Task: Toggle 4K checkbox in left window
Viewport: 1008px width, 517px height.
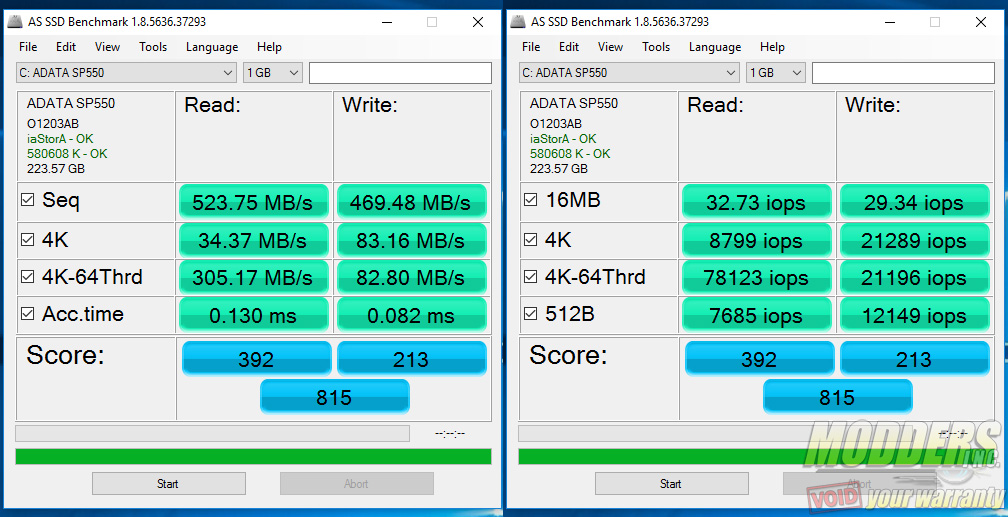Action: coord(27,240)
